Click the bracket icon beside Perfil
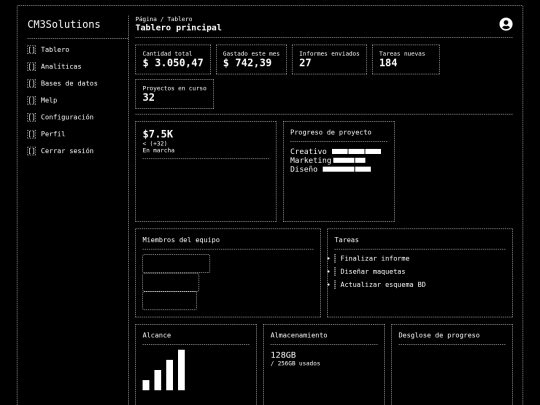The height and width of the screenshot is (405, 540). (x=31, y=134)
